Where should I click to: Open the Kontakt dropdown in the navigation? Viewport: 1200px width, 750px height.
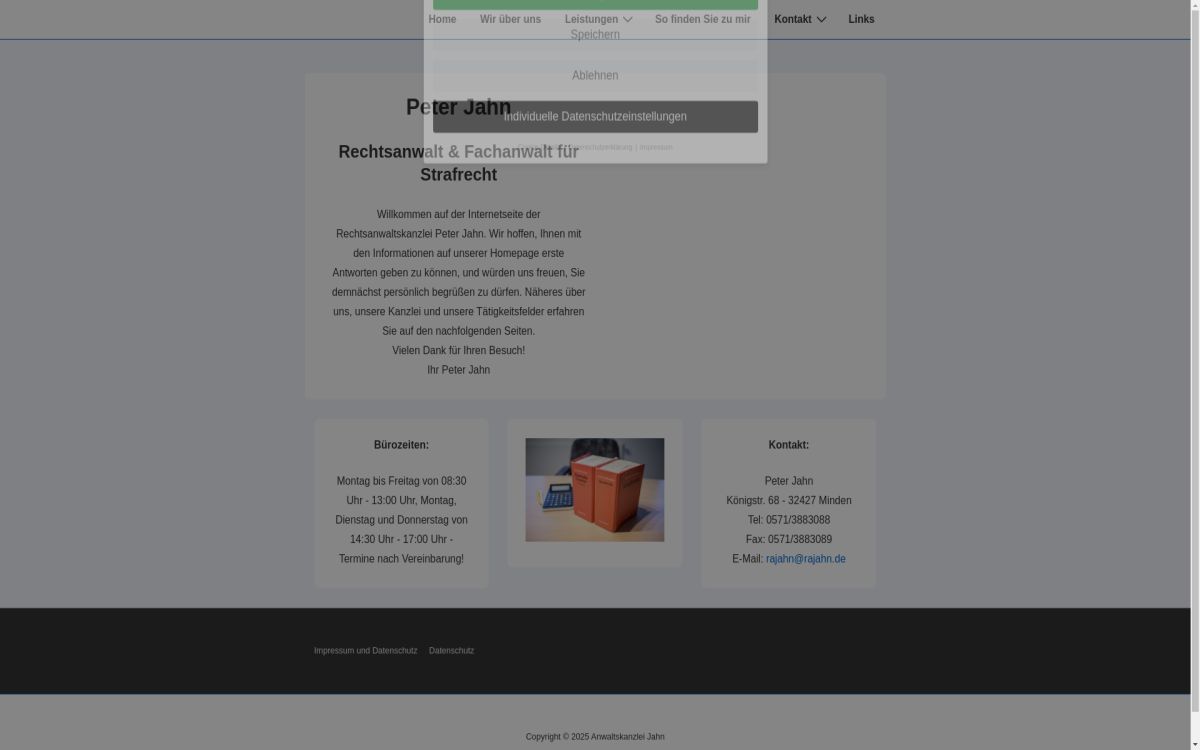792,19
